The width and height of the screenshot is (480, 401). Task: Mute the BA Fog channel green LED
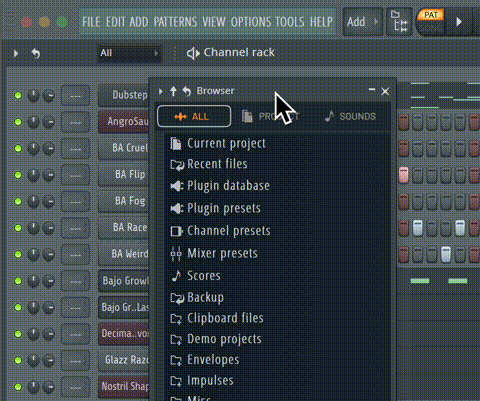point(18,201)
